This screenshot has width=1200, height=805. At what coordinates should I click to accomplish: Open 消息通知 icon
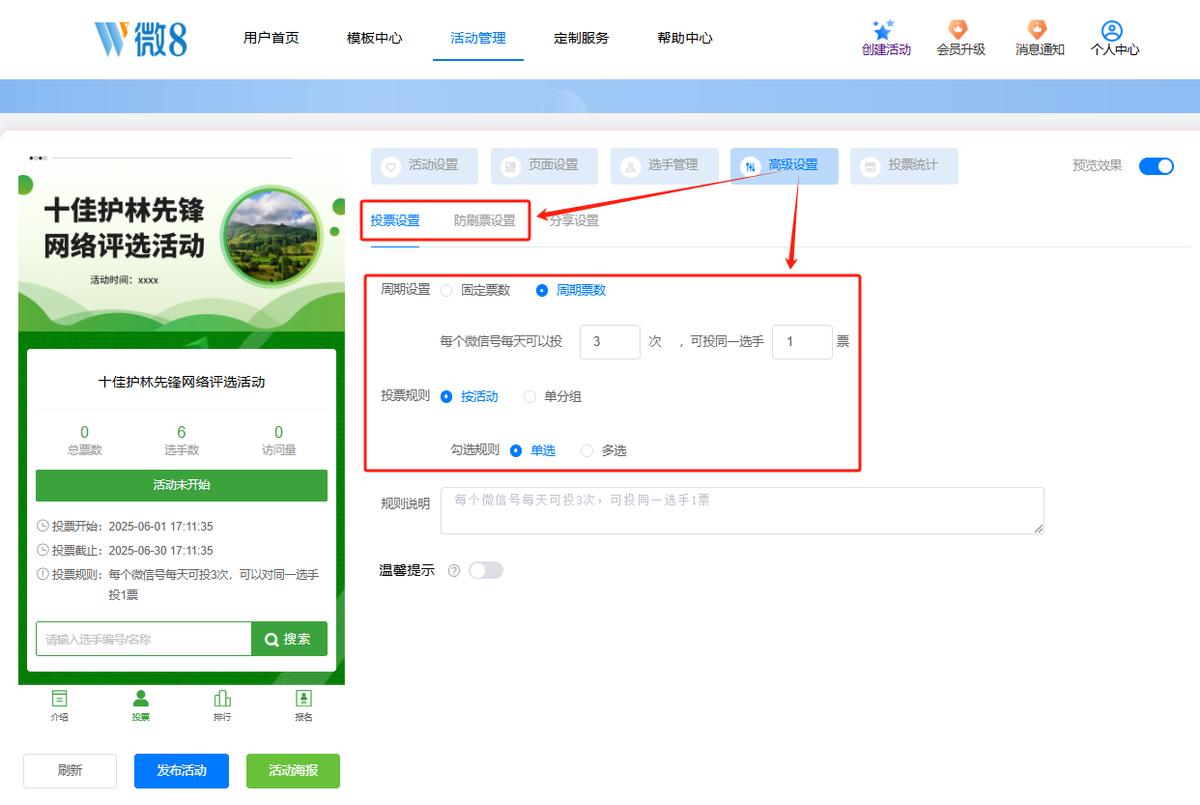pos(1037,30)
